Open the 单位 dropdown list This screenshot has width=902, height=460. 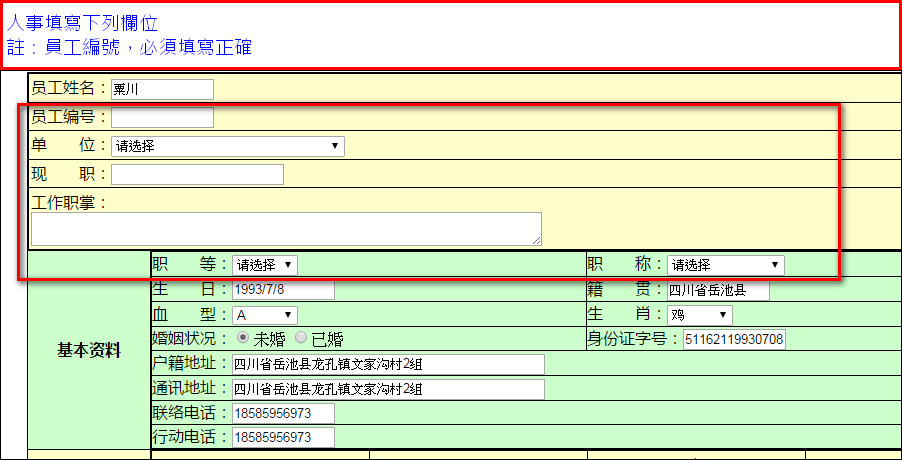tap(227, 147)
